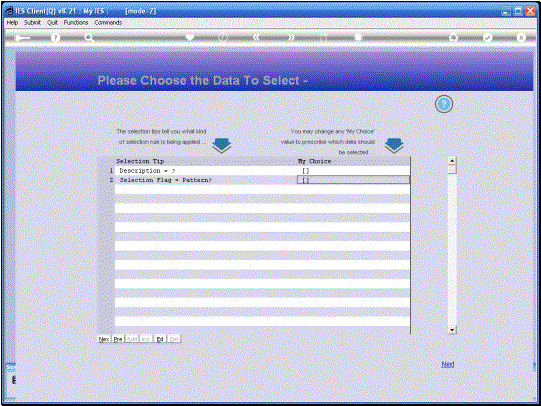Select My Choice field for Description row

(353, 171)
